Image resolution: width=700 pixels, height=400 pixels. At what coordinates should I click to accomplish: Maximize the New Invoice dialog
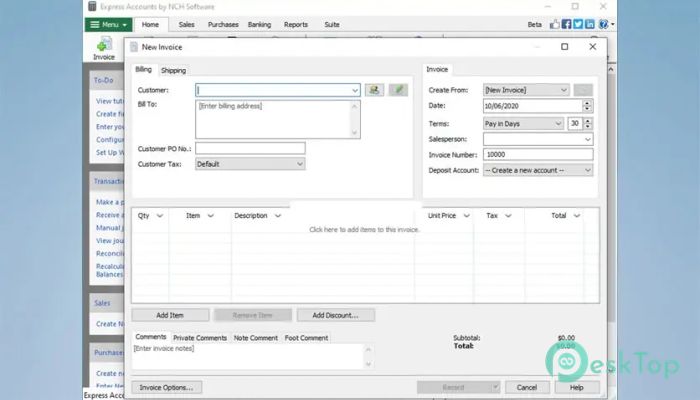tap(565, 46)
